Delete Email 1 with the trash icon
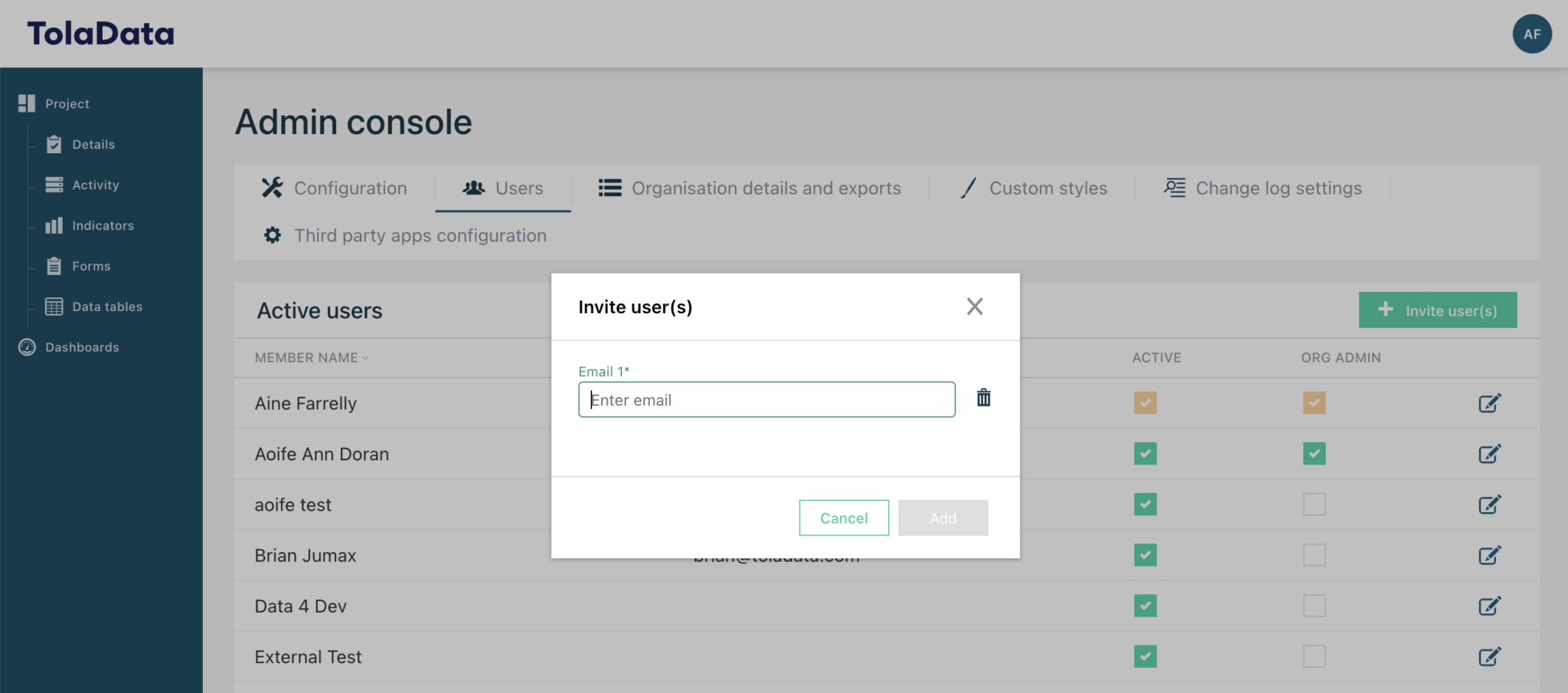This screenshot has width=1568, height=693. point(984,398)
